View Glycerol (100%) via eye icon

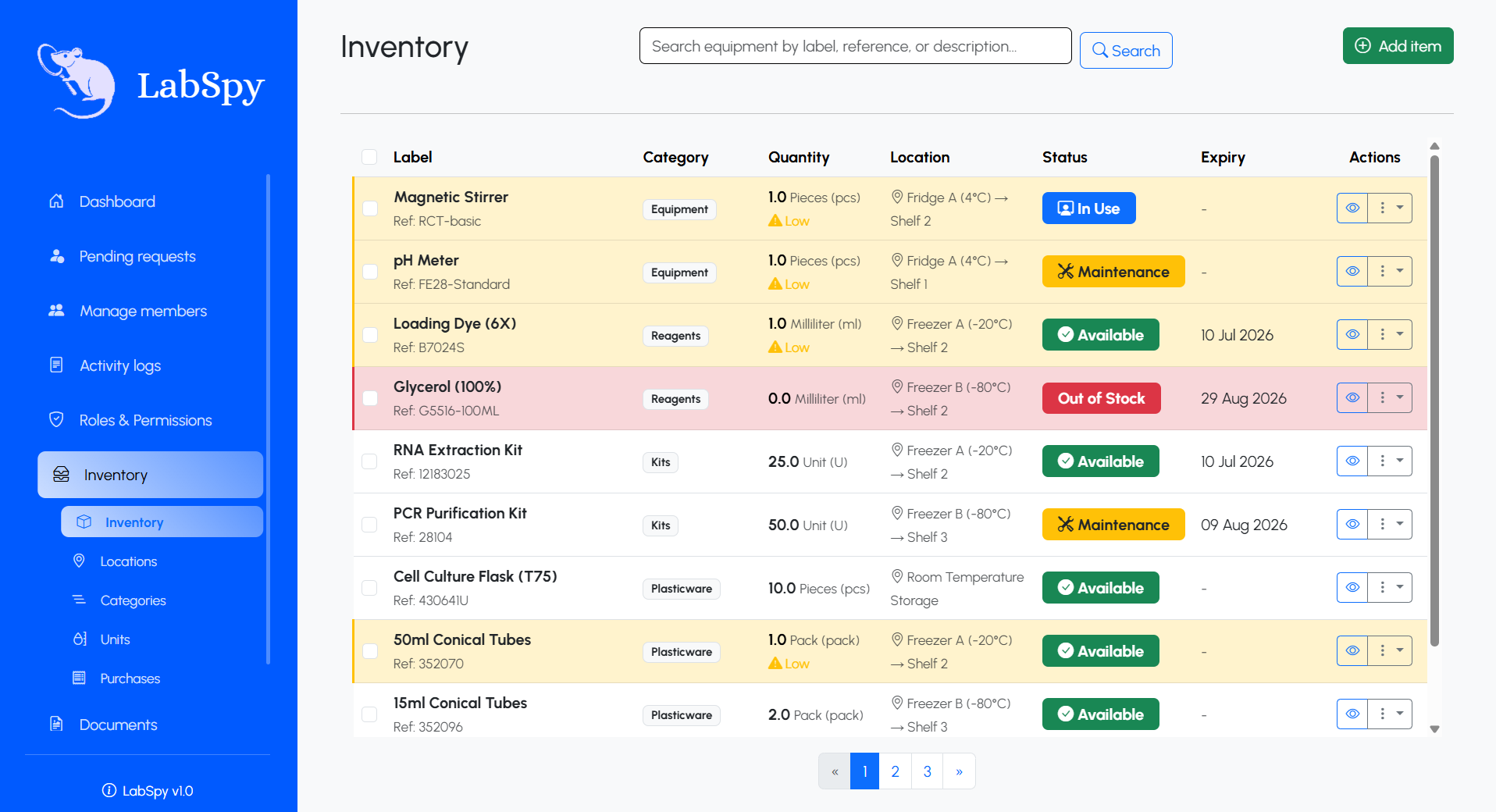pyautogui.click(x=1352, y=397)
